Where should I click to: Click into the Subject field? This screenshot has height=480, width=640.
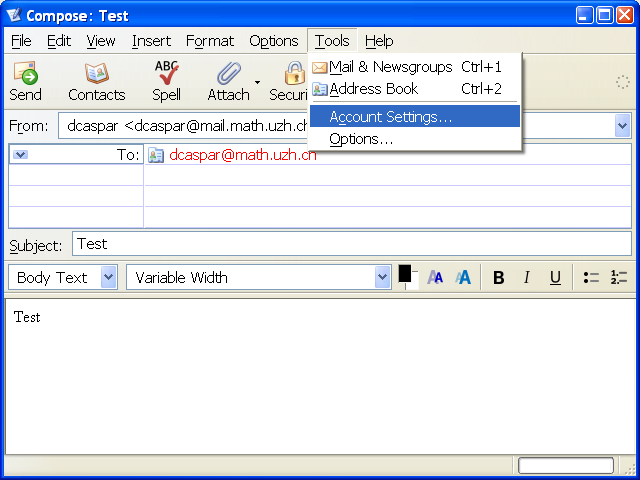point(350,244)
